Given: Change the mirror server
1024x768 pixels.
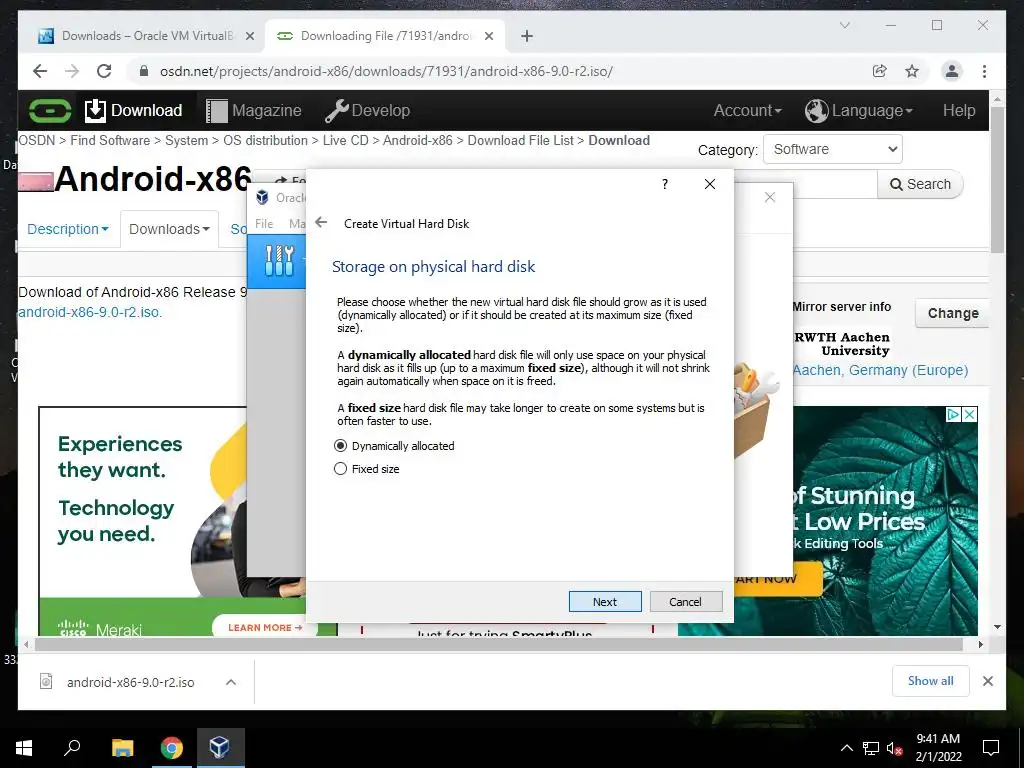Looking at the screenshot, I should (953, 313).
